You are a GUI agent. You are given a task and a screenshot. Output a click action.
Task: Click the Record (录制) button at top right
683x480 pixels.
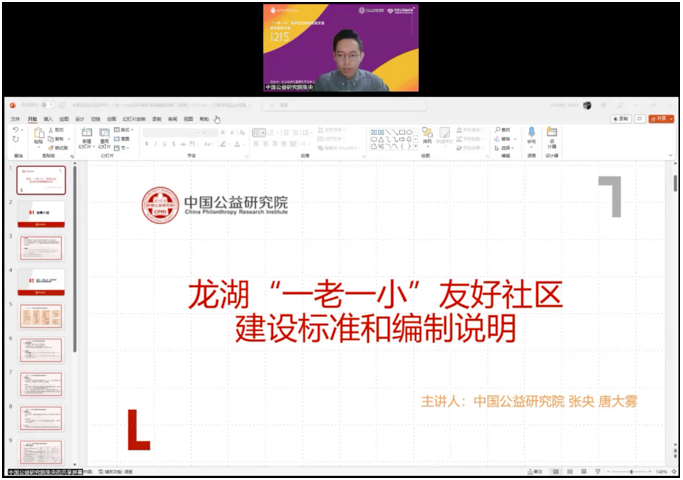(621, 119)
